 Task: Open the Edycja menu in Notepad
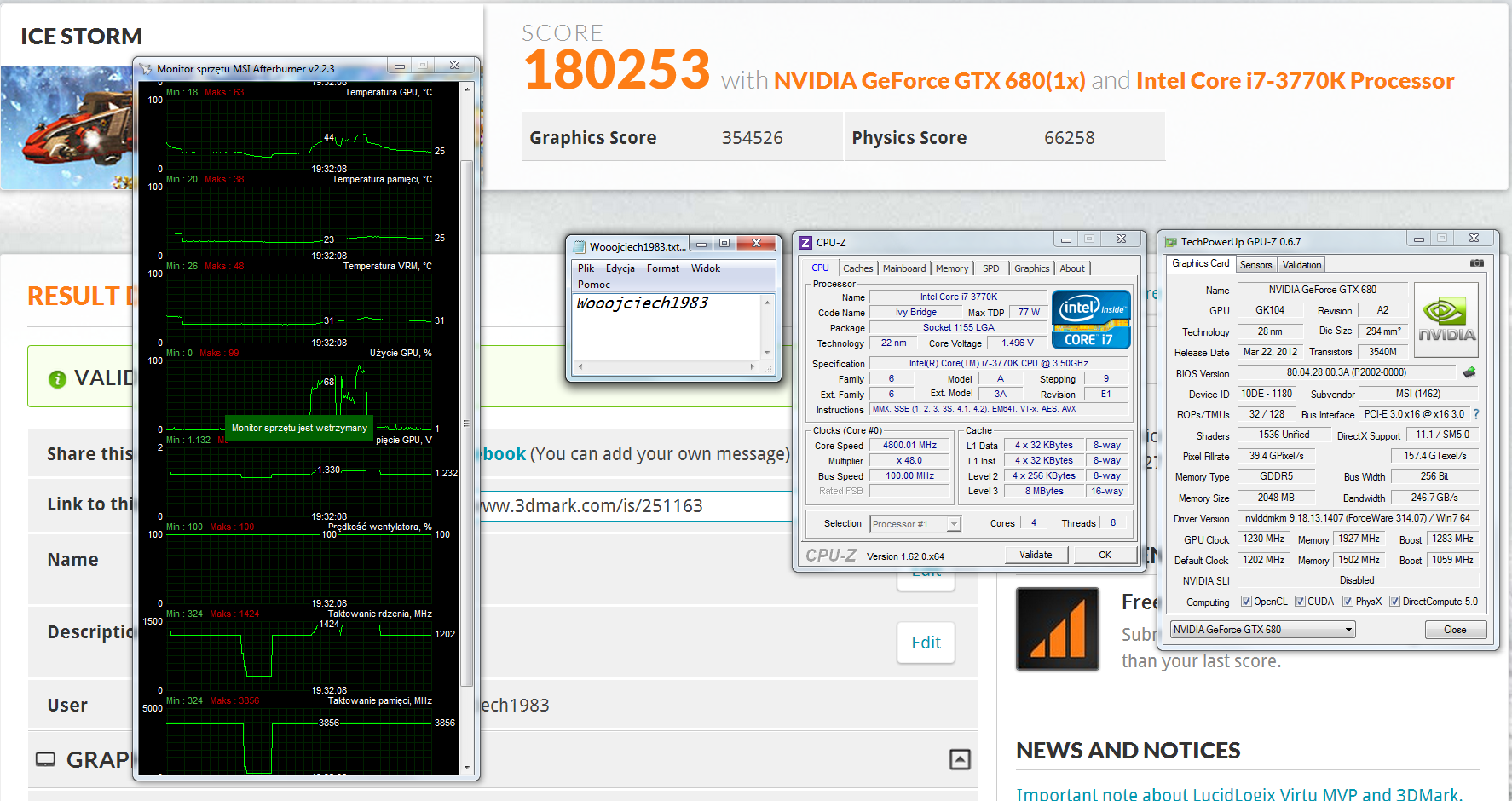620,268
